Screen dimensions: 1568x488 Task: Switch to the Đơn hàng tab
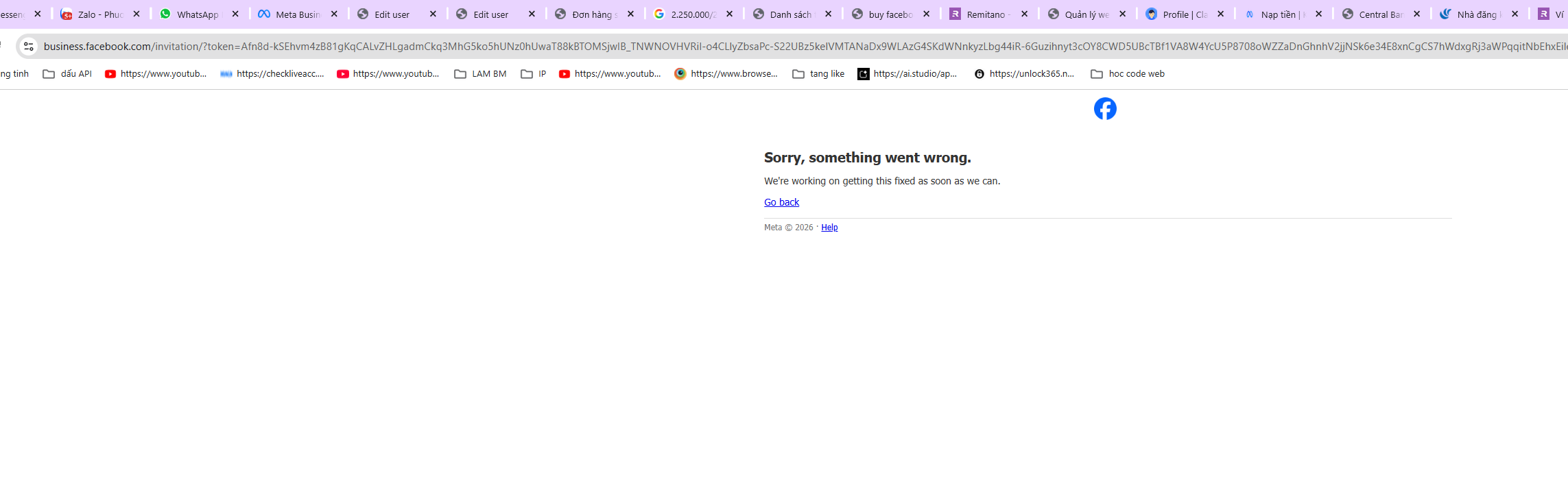pos(595,14)
